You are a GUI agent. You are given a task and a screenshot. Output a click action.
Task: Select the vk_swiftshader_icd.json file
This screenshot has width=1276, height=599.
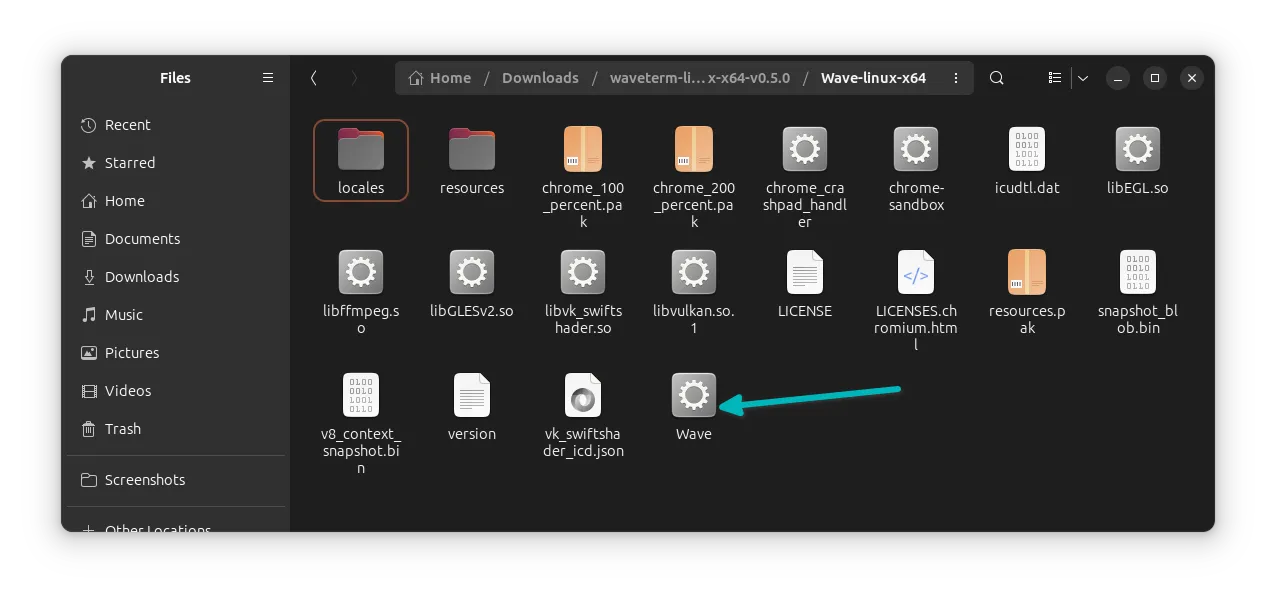tap(583, 396)
